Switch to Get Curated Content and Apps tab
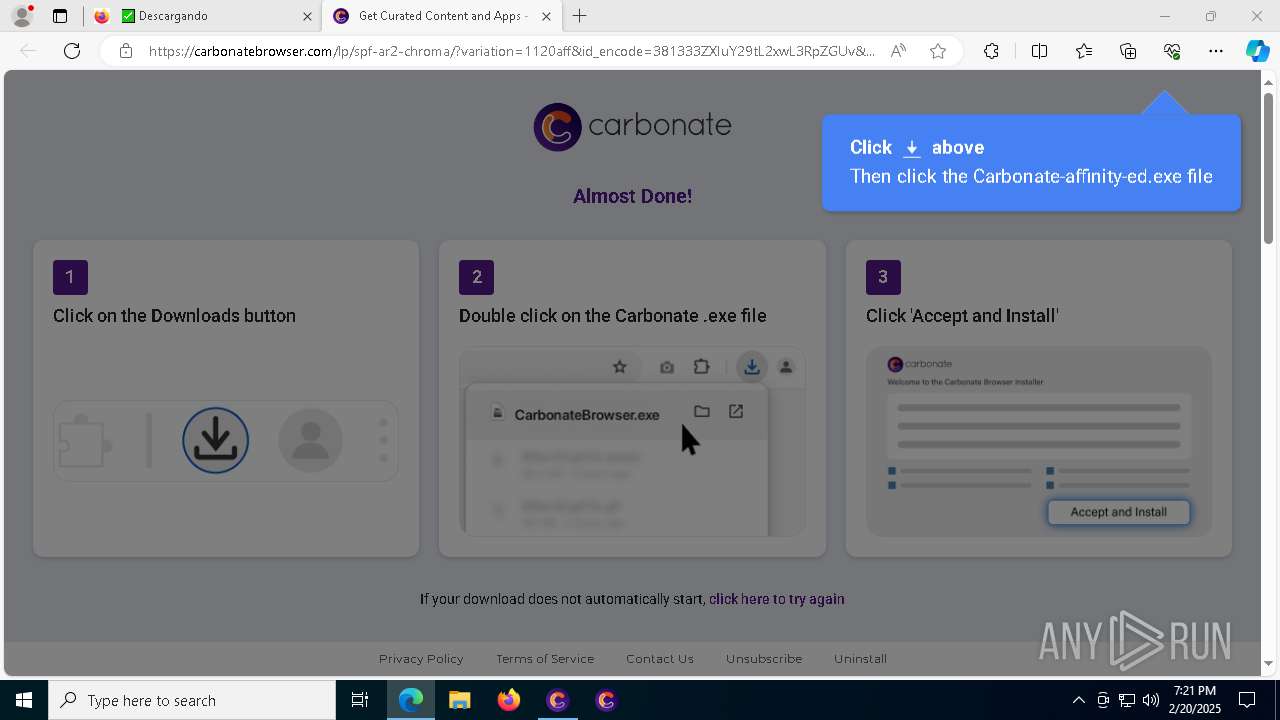 [x=443, y=16]
